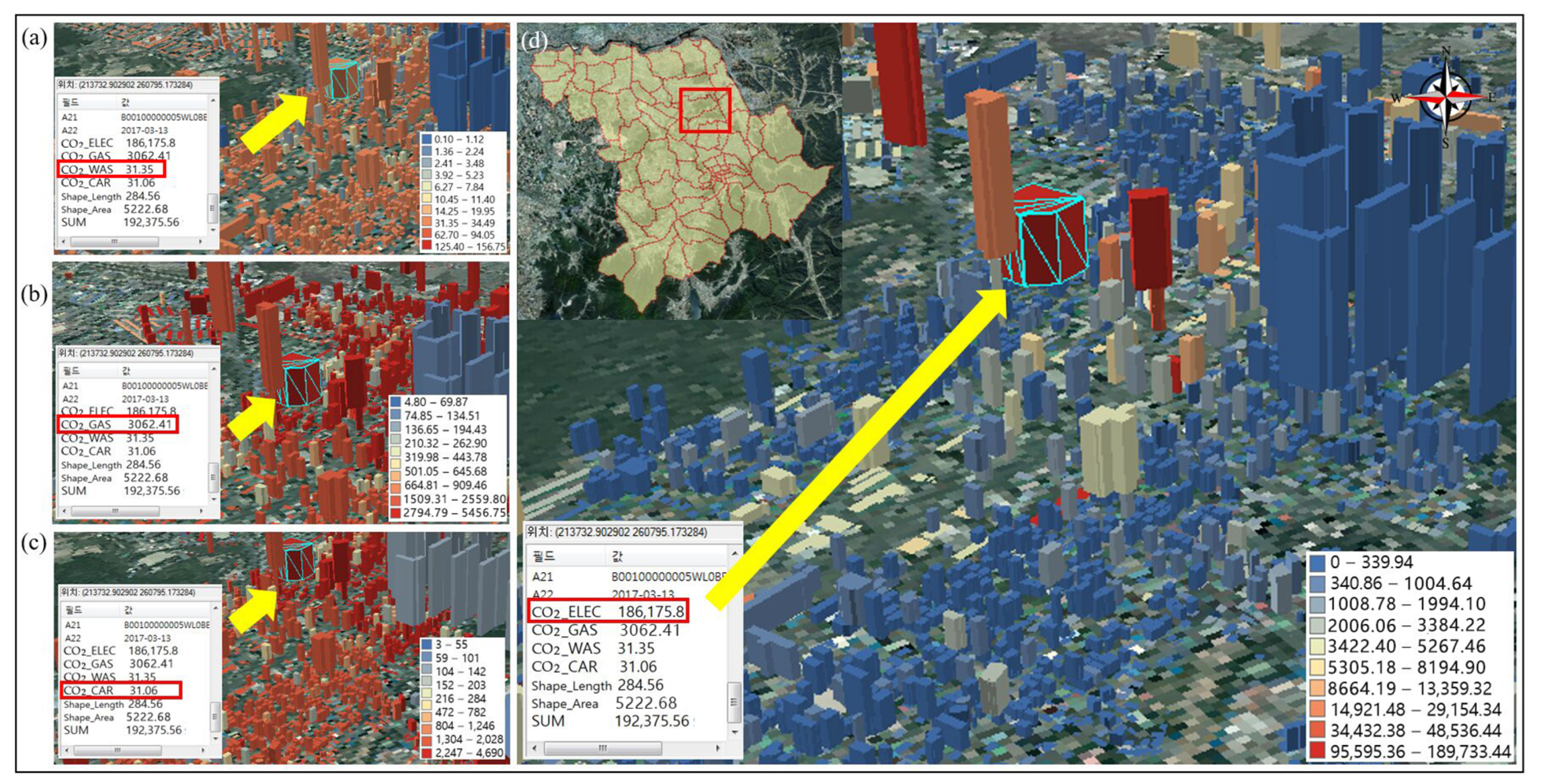Screen dimensions: 1541x784
Task: Select the CO2_WAS 31.35 row in panel a popup
Action: click(111, 169)
